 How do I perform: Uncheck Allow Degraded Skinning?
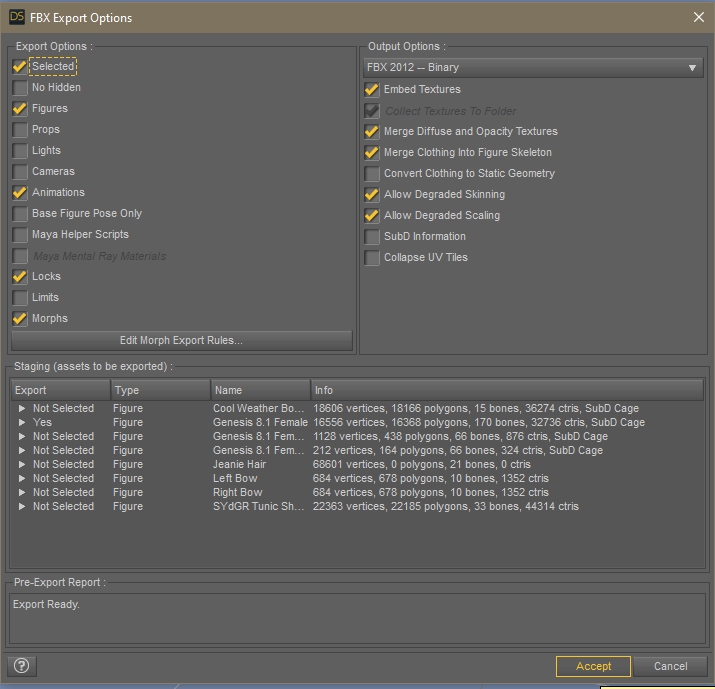click(x=372, y=194)
